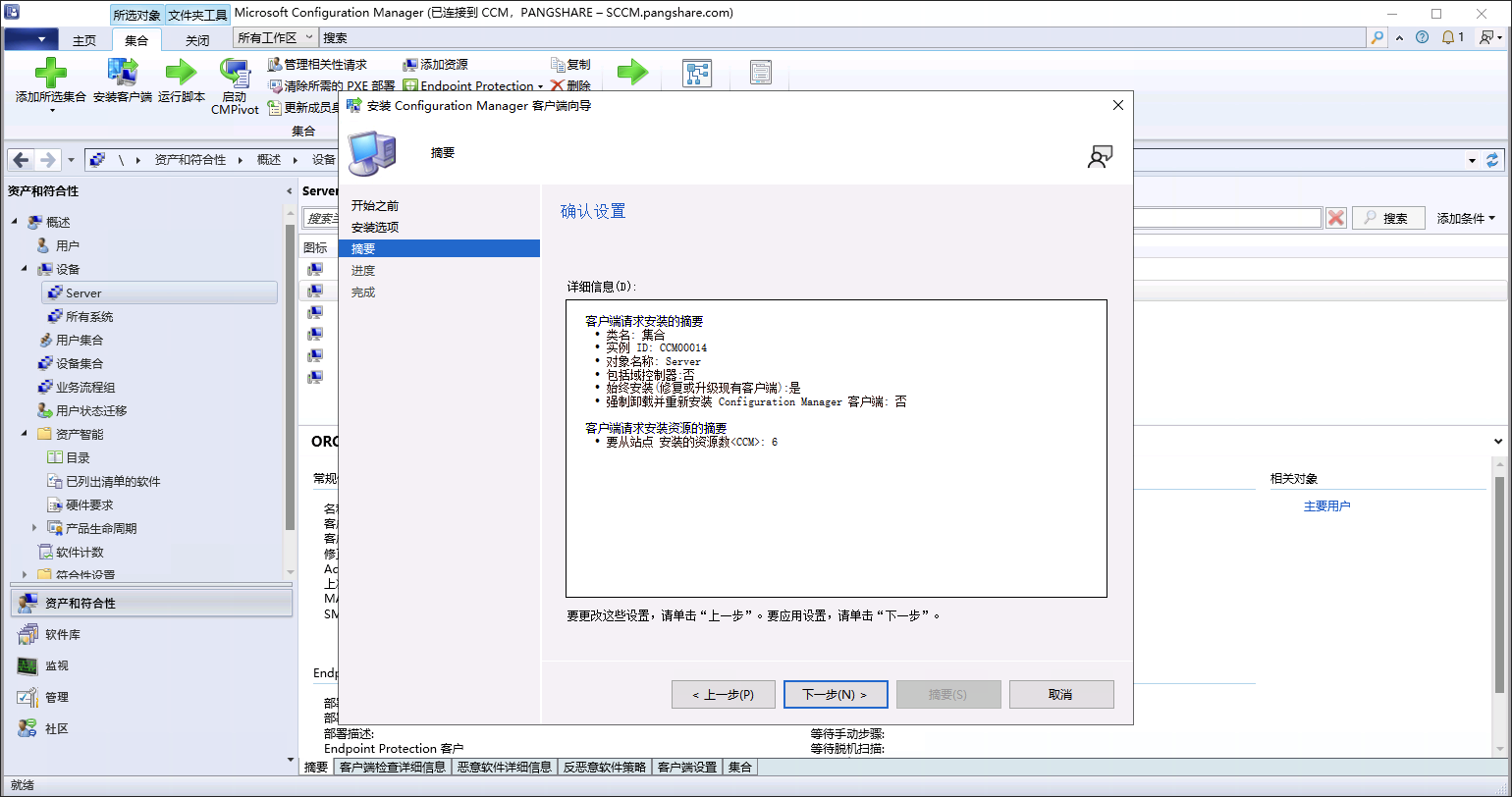Open the 所有工作区 scope dropdown
Viewport: 1512px width, 797px height.
[x=276, y=37]
